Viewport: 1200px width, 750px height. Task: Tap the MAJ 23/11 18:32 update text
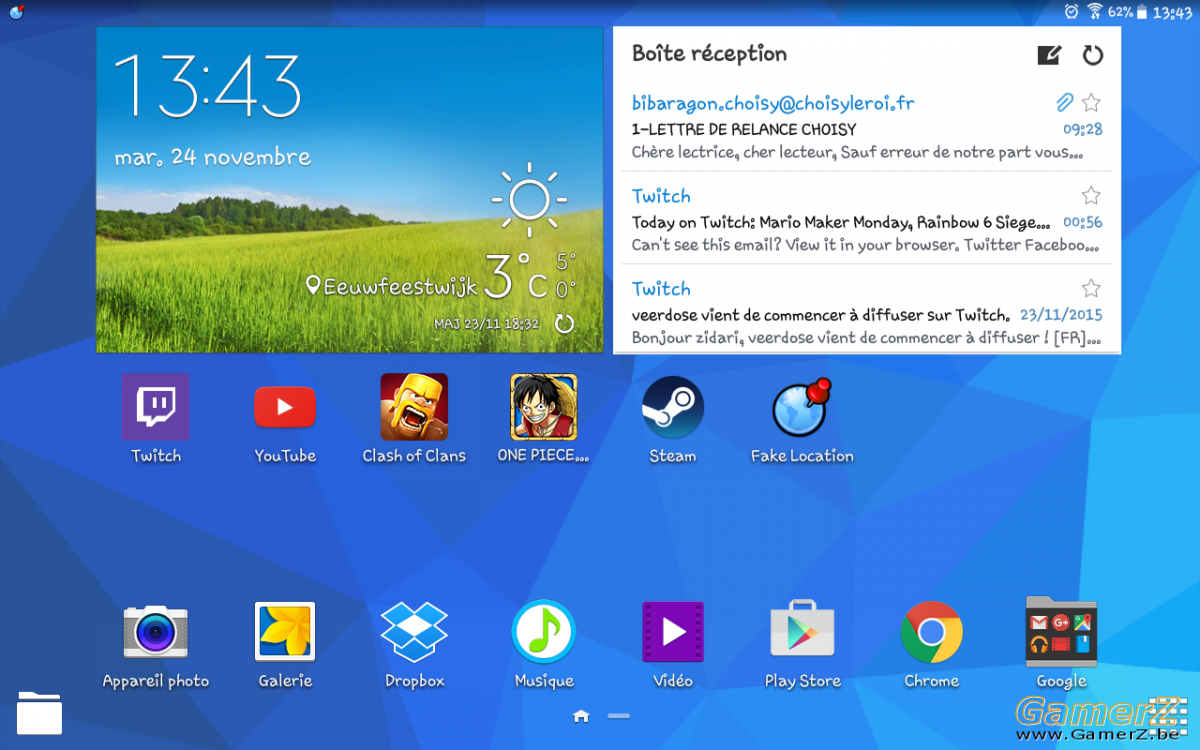coord(487,324)
